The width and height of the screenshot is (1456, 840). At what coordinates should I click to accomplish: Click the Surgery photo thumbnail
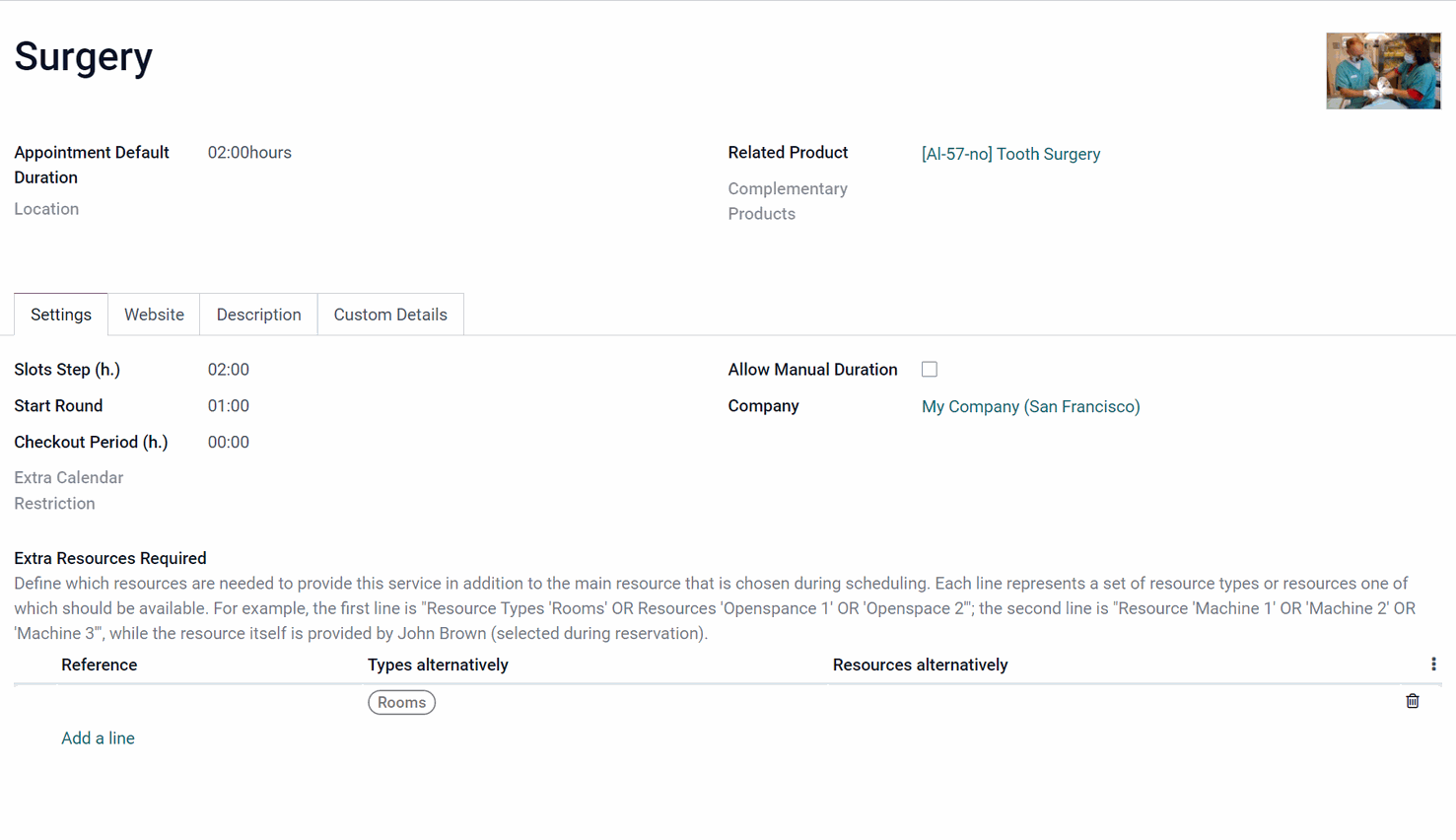(1383, 71)
